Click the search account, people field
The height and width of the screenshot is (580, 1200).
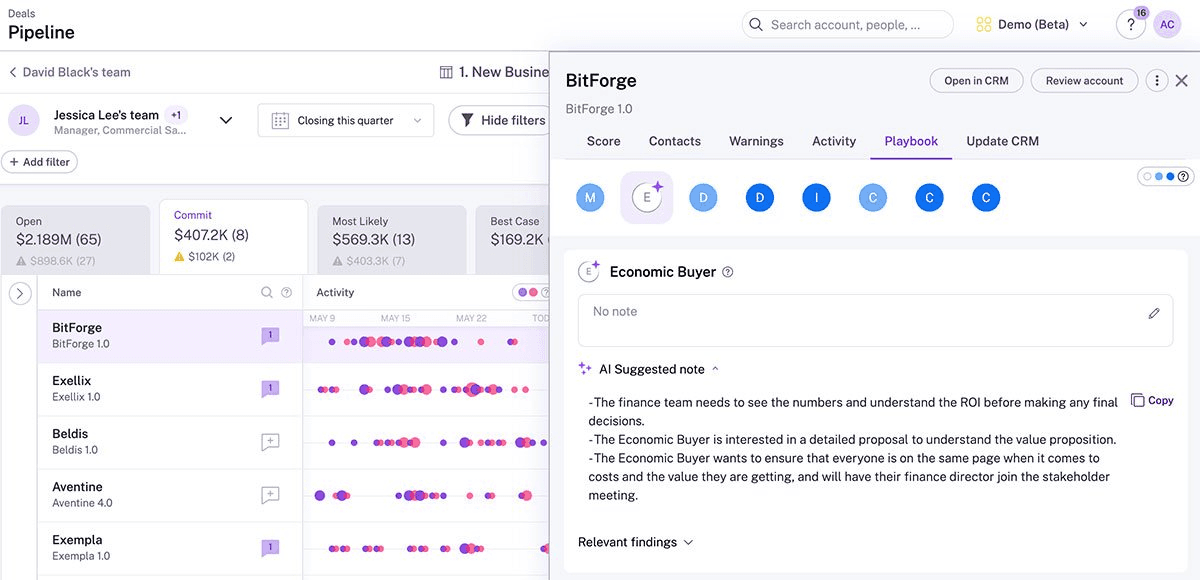click(x=848, y=25)
